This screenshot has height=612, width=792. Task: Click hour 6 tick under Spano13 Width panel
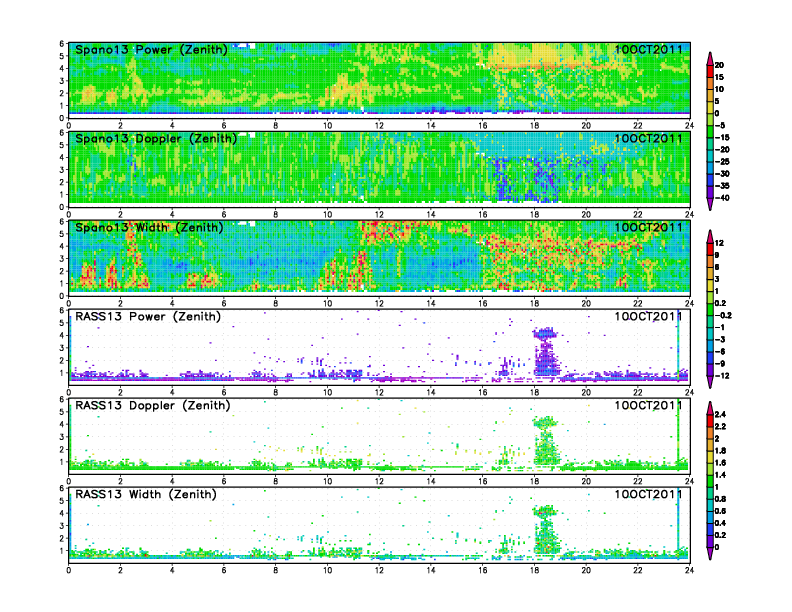pyautogui.click(x=224, y=303)
